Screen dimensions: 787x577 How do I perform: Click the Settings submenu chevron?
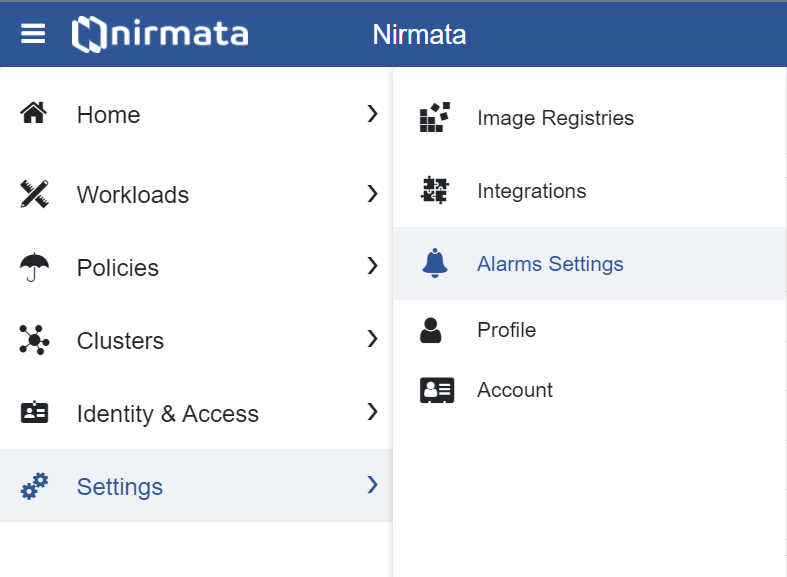pos(372,485)
